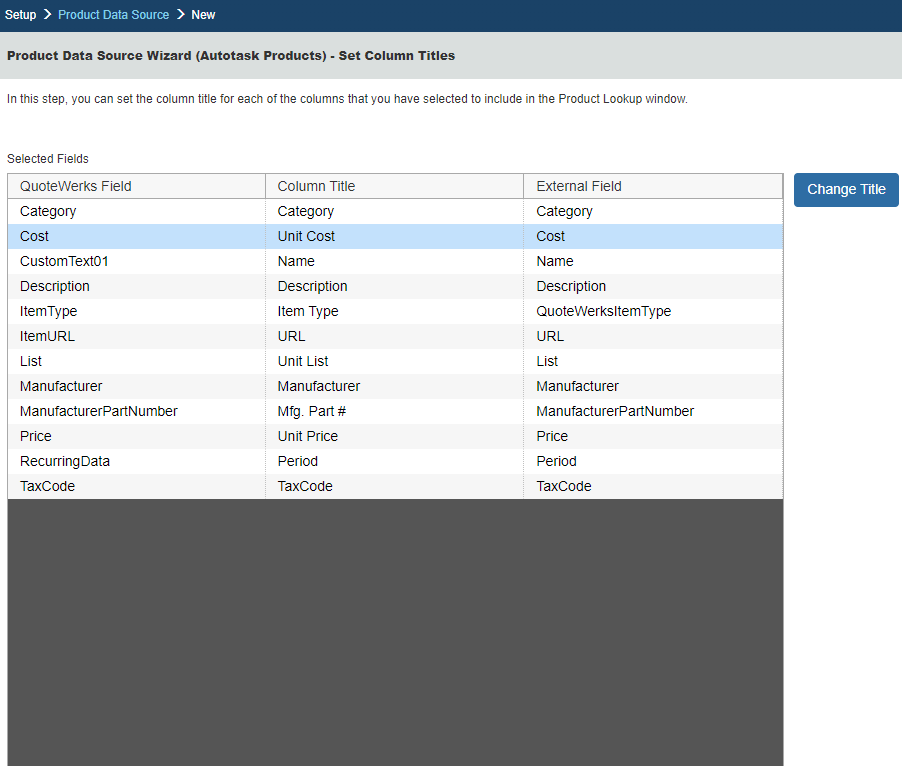Click the Mfg. Part # title cell

(x=312, y=412)
